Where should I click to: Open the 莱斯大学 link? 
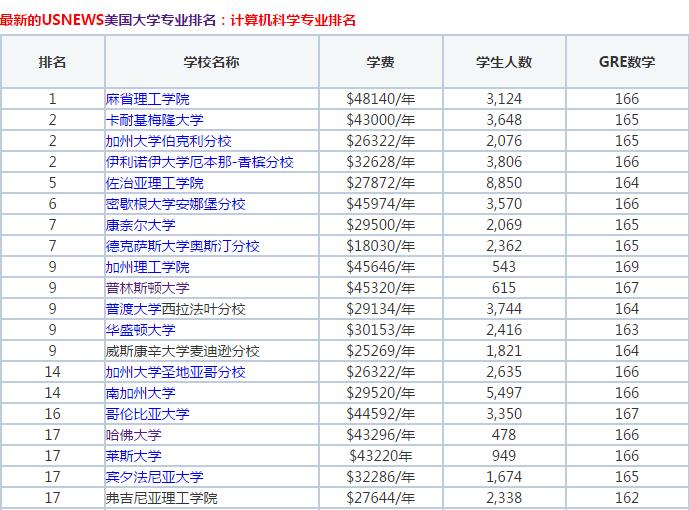click(133, 456)
